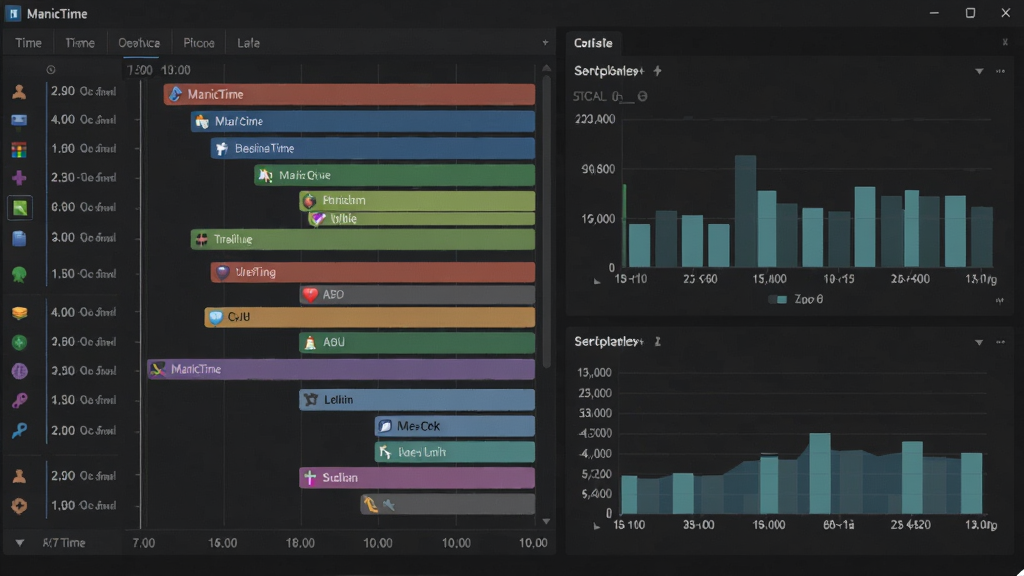Select the Fontdam olive bar
Viewport: 1024px width, 576px height.
pos(417,200)
